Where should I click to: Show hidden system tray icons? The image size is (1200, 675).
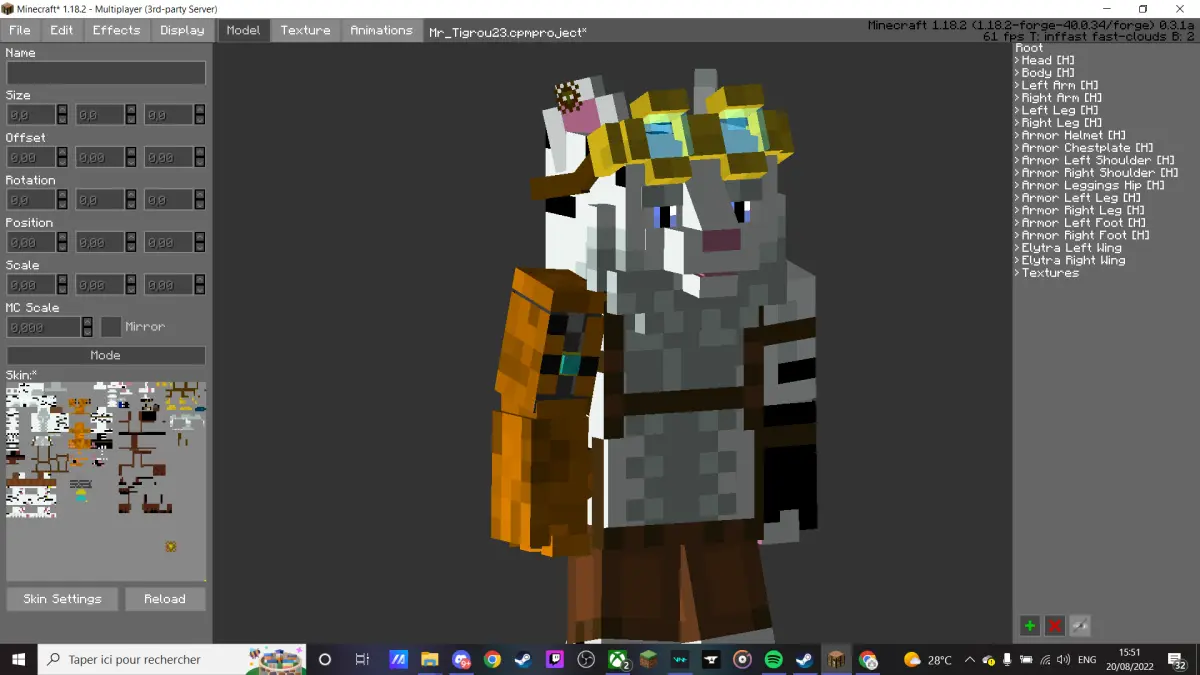click(x=970, y=660)
